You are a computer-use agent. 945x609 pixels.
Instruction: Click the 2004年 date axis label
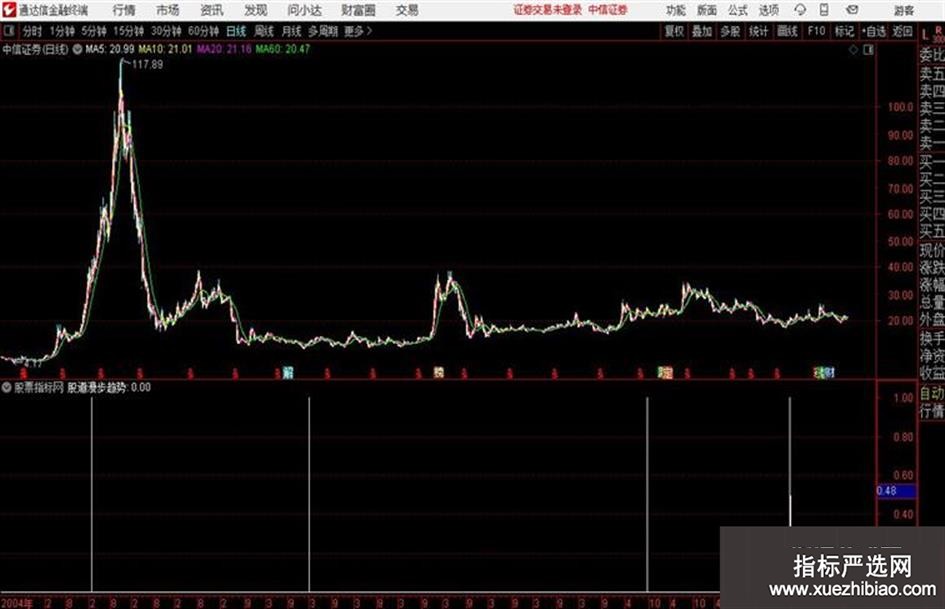17,603
